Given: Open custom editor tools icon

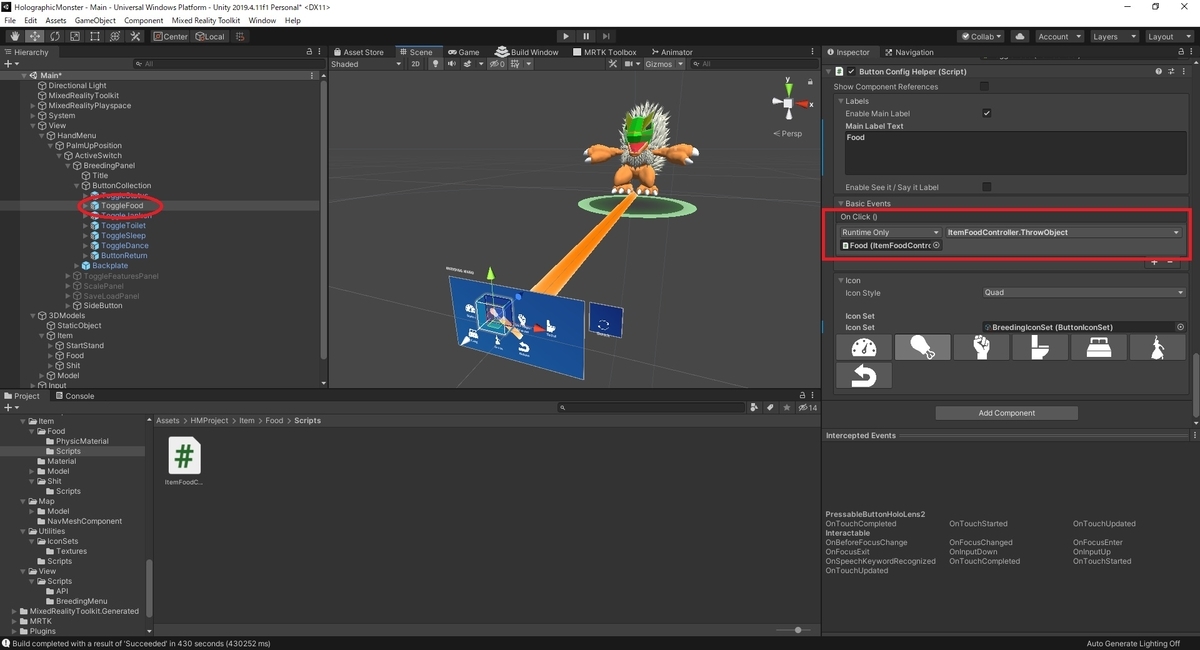Looking at the screenshot, I should pos(134,36).
